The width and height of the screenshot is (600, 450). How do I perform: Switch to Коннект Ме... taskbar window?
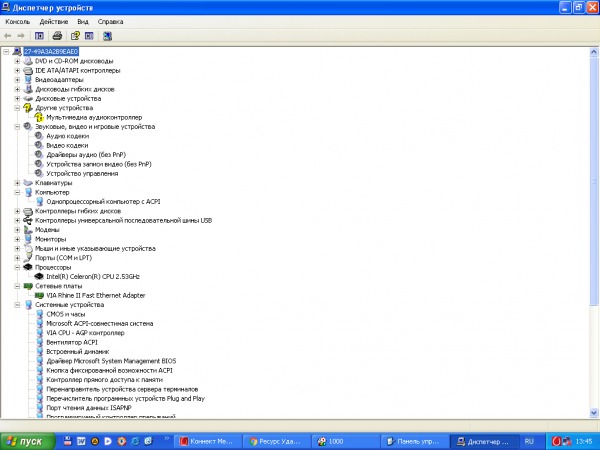pos(208,441)
